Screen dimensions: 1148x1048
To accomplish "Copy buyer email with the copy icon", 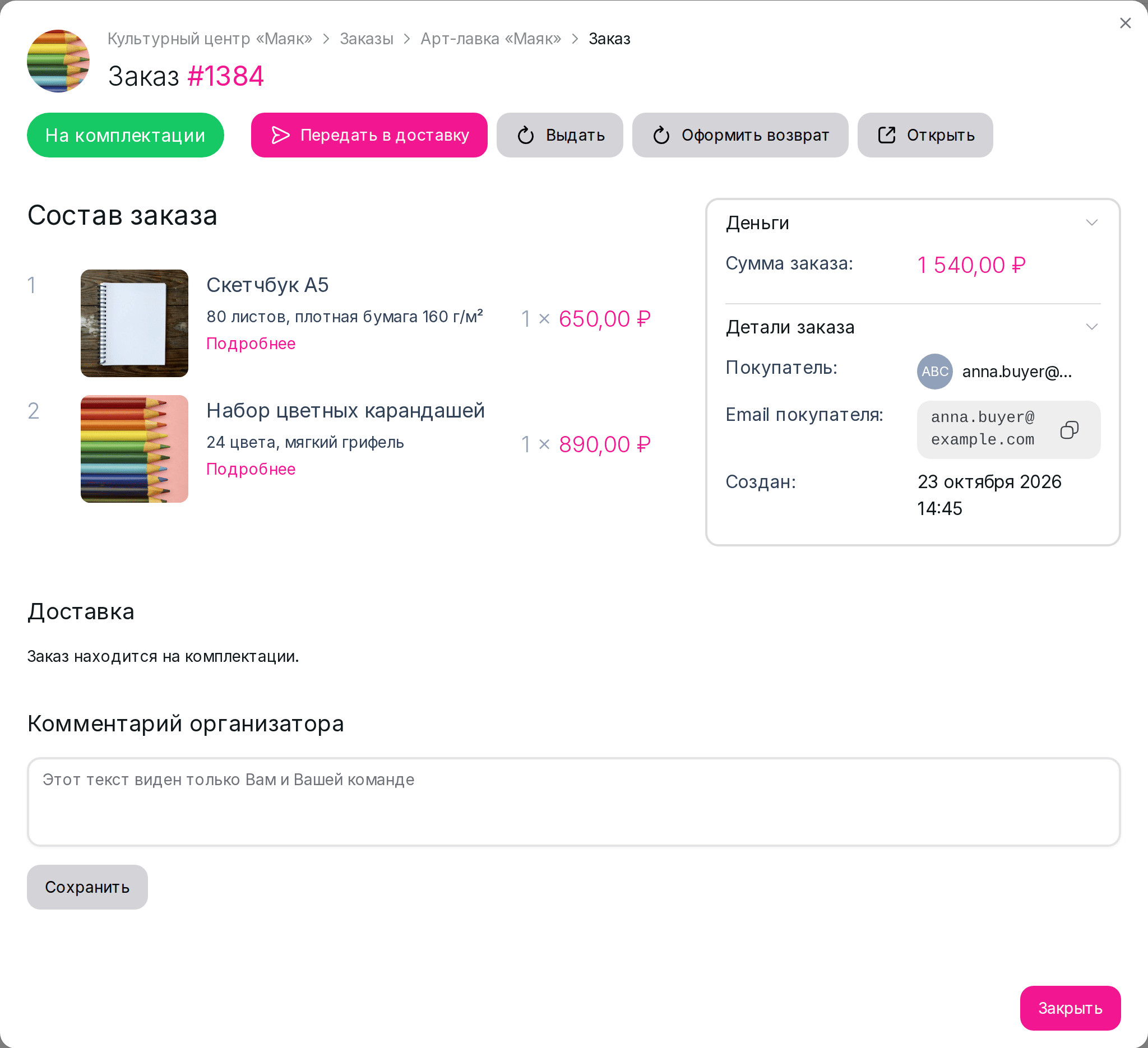I will coord(1069,430).
